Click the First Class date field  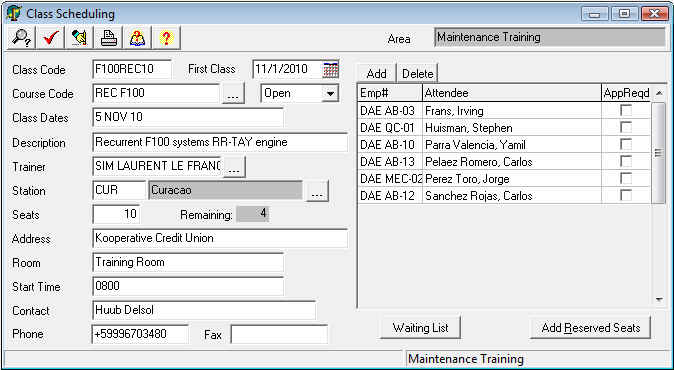pyautogui.click(x=287, y=69)
